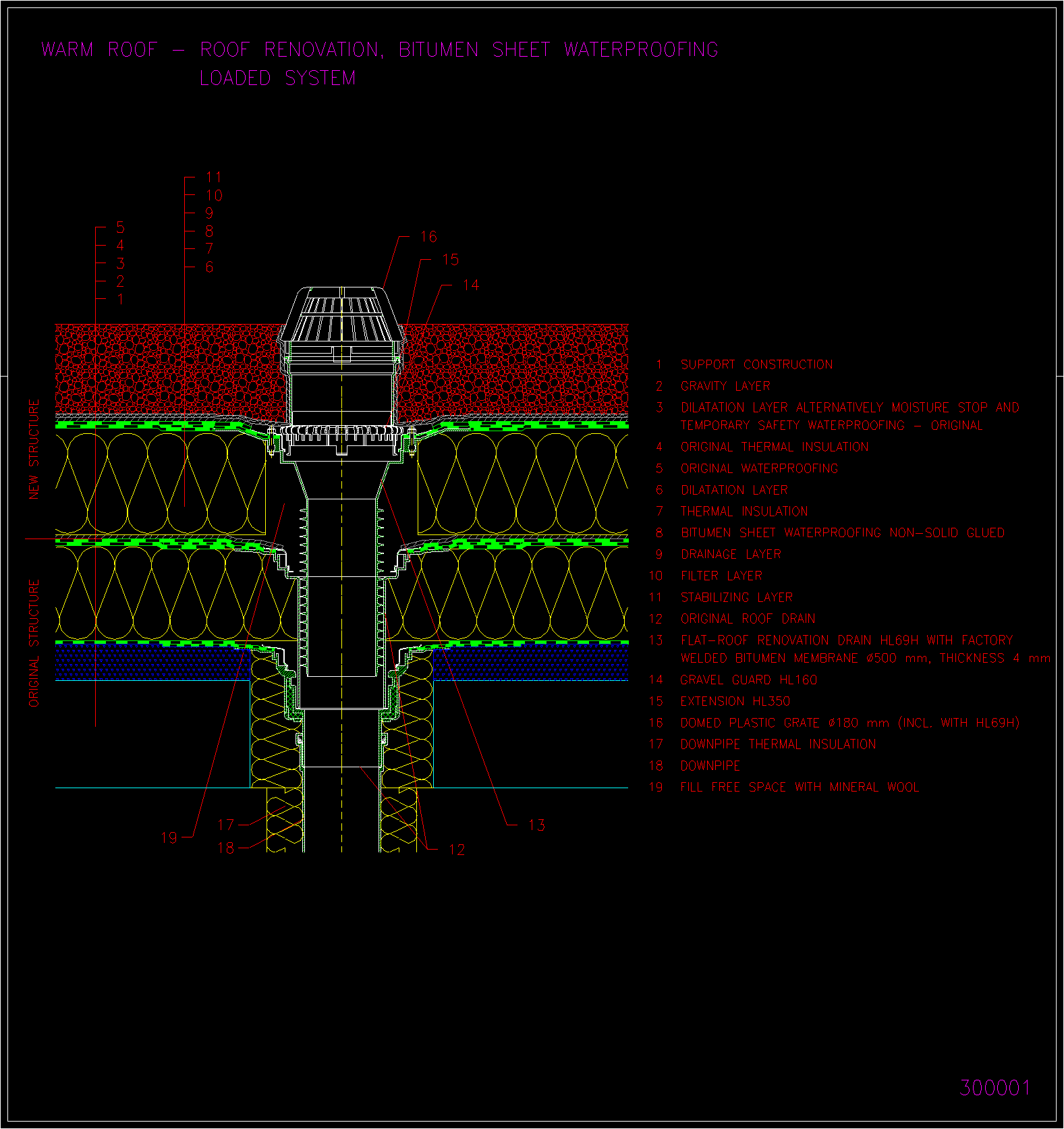1064x1129 pixels.
Task: Click 'DOMED PLASTIC GRATE' legend line
Action: (849, 723)
